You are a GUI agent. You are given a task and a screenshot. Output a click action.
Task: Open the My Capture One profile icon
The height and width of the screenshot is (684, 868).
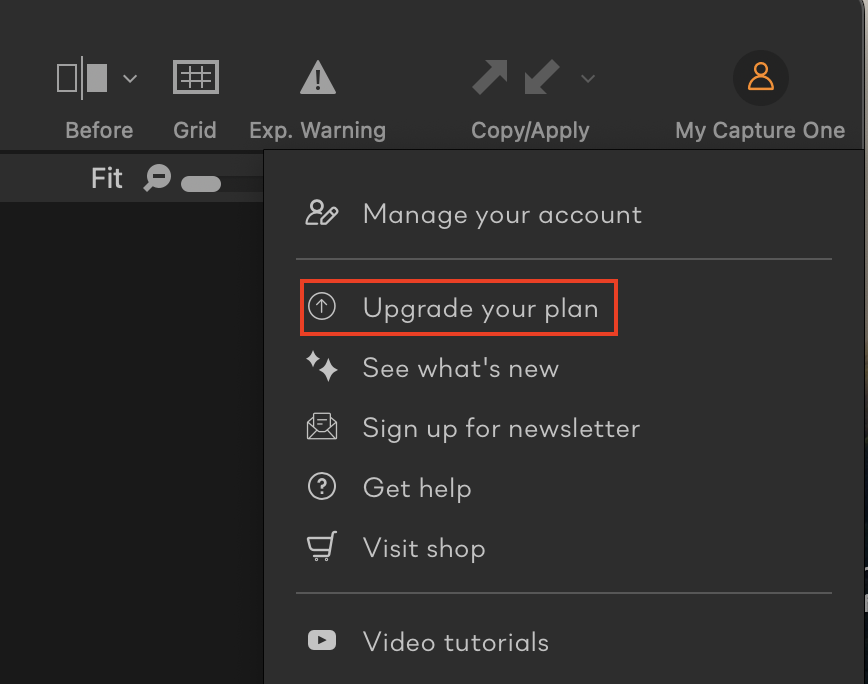coord(761,77)
